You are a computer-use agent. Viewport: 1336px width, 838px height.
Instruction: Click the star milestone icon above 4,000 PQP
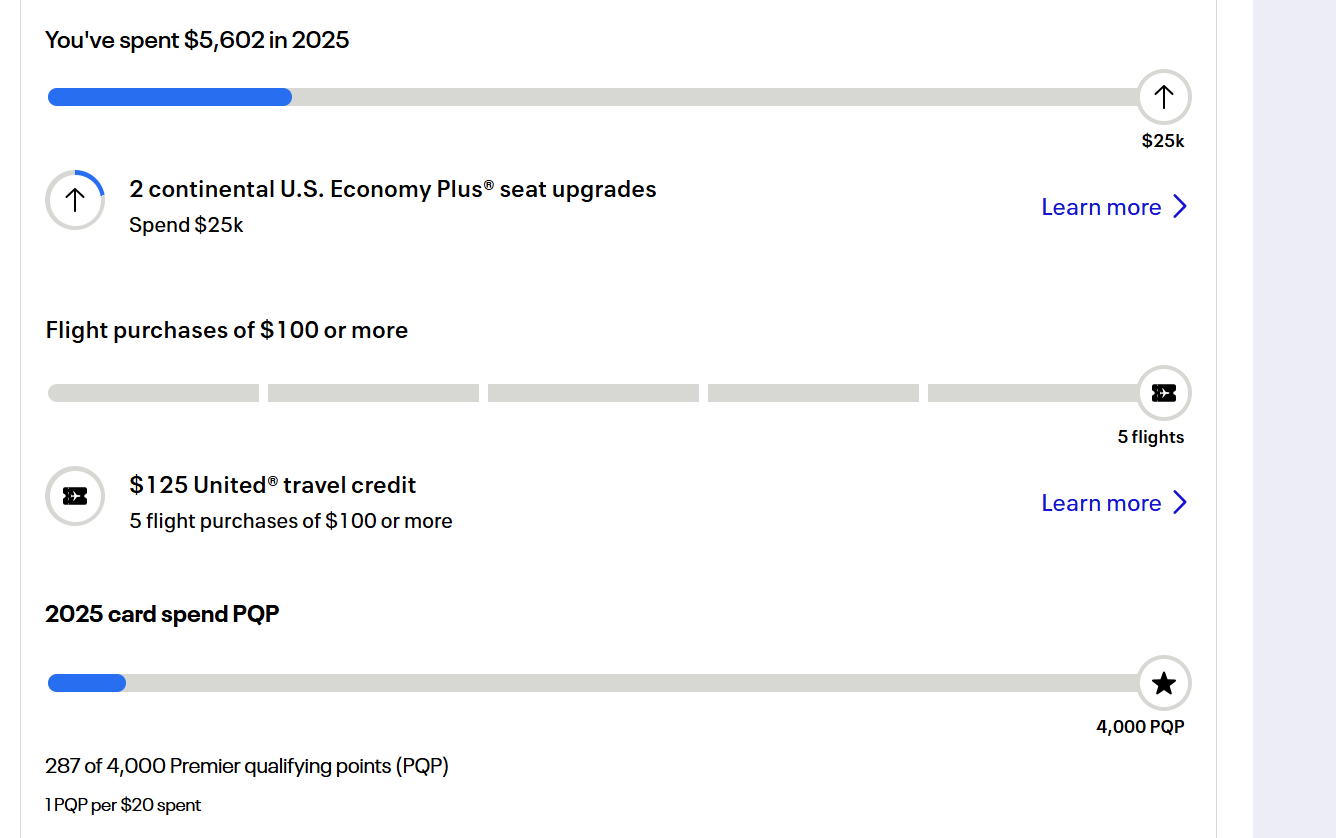point(1164,683)
